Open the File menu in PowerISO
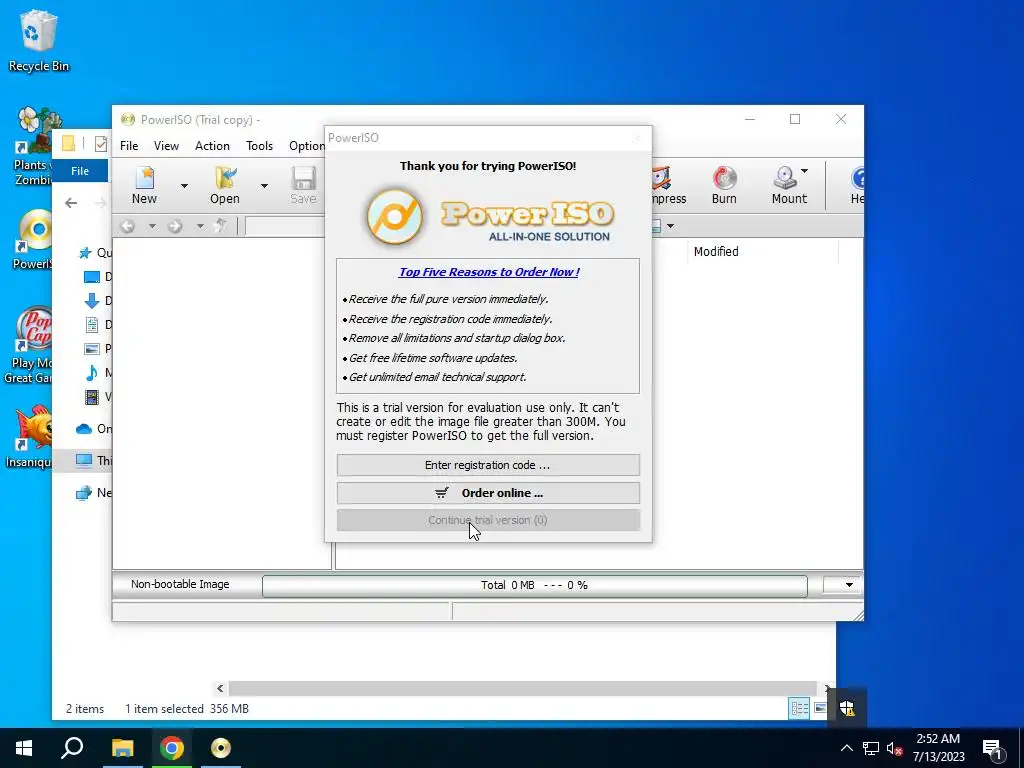Screen dimensions: 1024x768 tap(129, 146)
